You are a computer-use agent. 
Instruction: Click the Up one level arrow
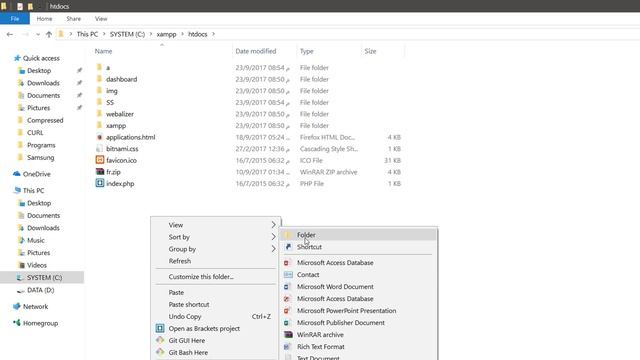tap(49, 34)
